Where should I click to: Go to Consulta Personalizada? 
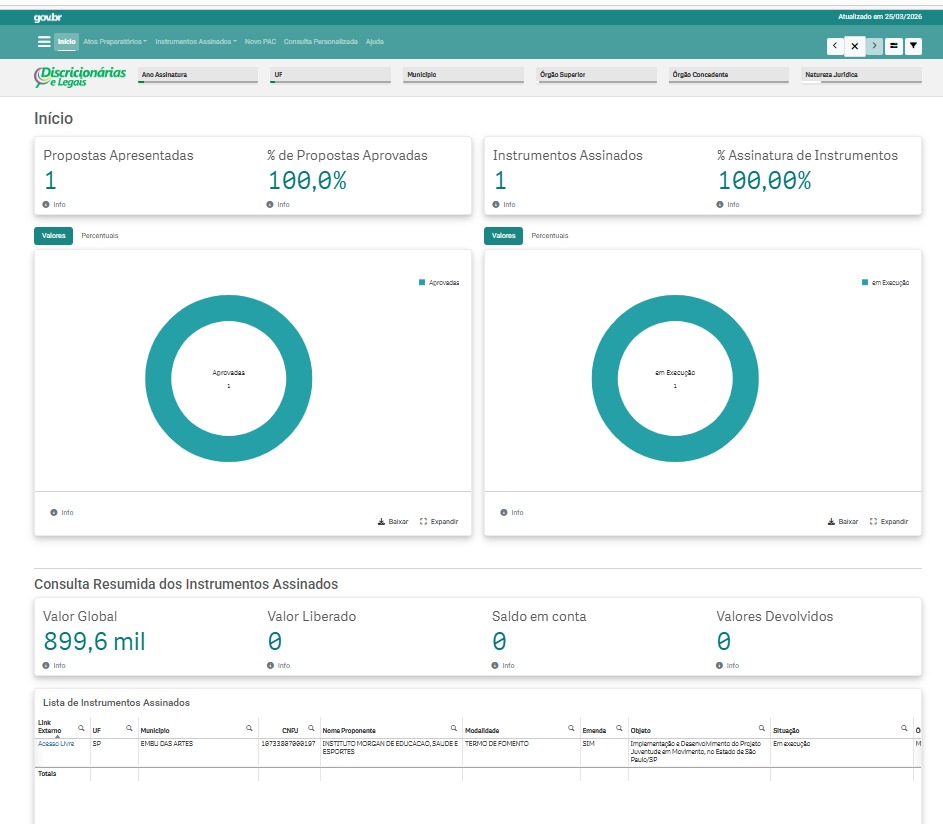[320, 42]
